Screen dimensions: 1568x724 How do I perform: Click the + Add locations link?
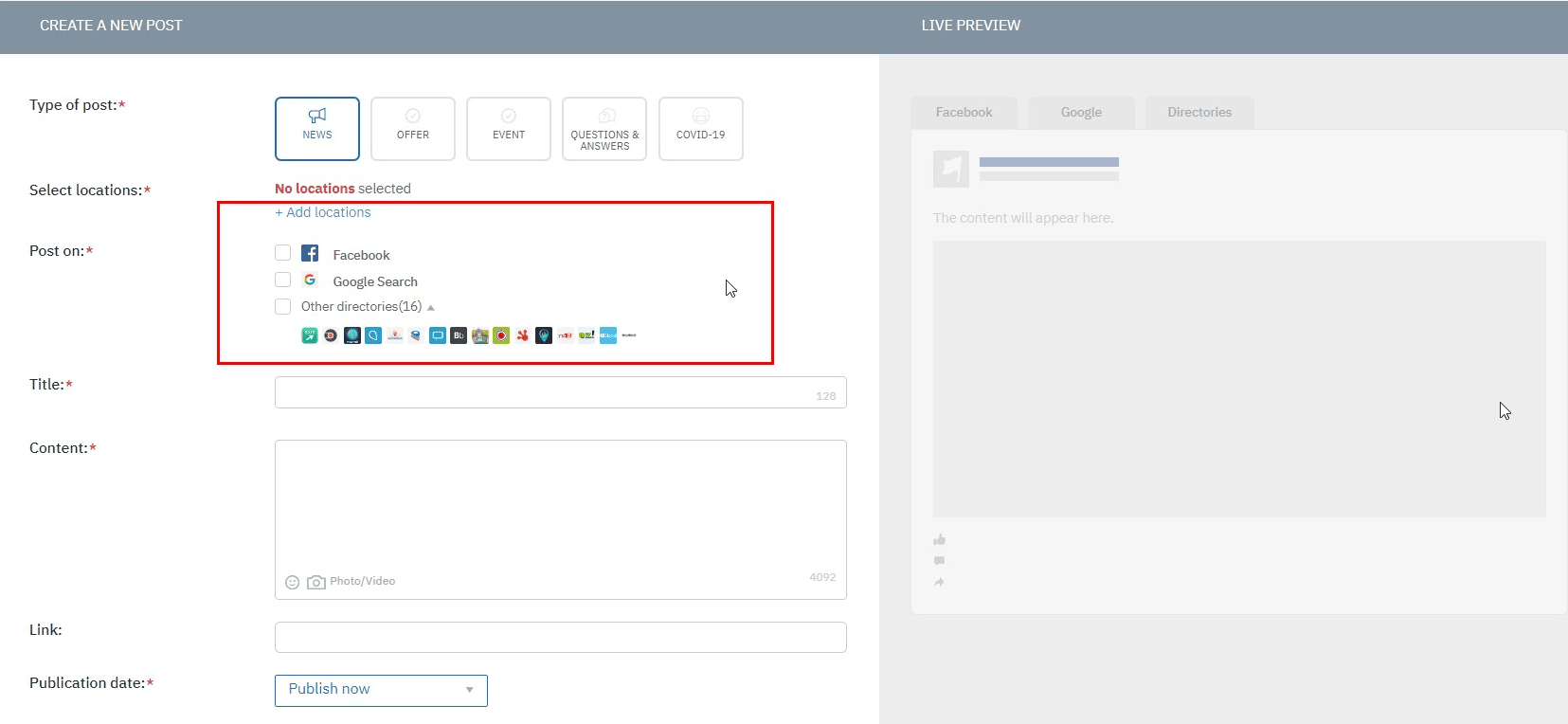(323, 212)
